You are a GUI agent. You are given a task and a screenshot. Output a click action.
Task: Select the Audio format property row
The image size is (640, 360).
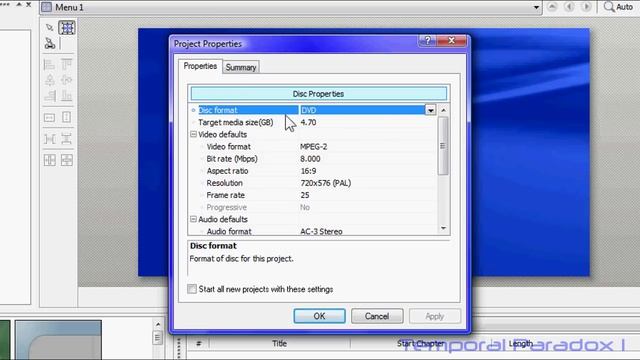click(229, 231)
